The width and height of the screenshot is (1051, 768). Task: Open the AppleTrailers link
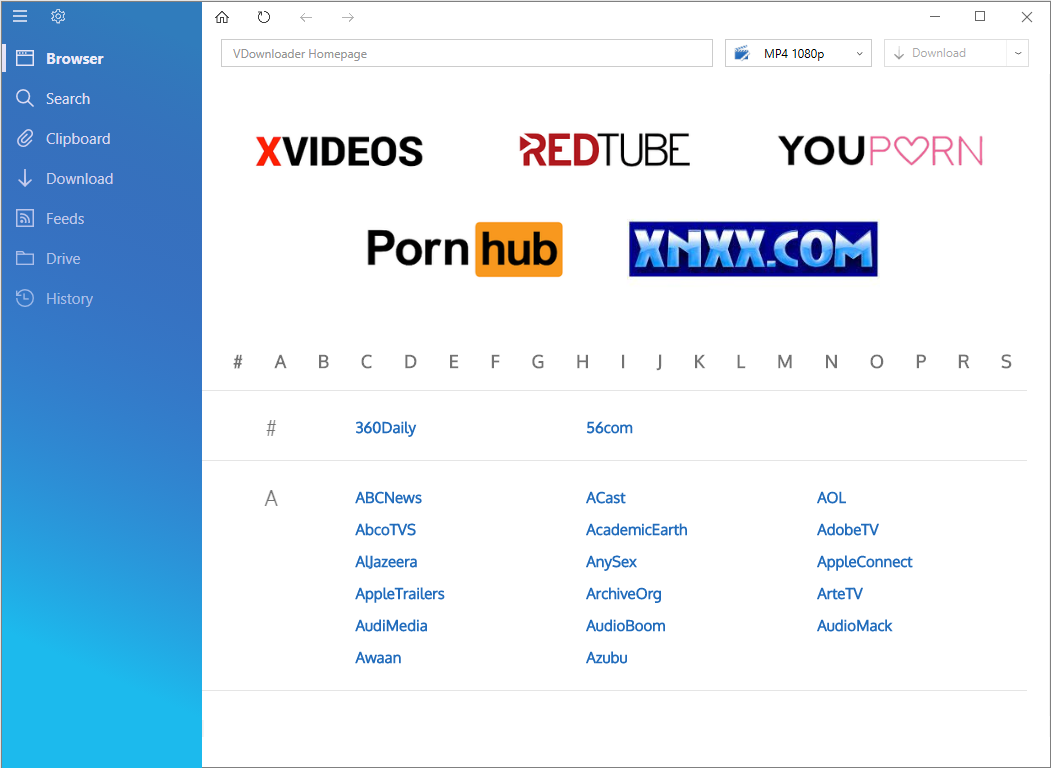point(400,594)
